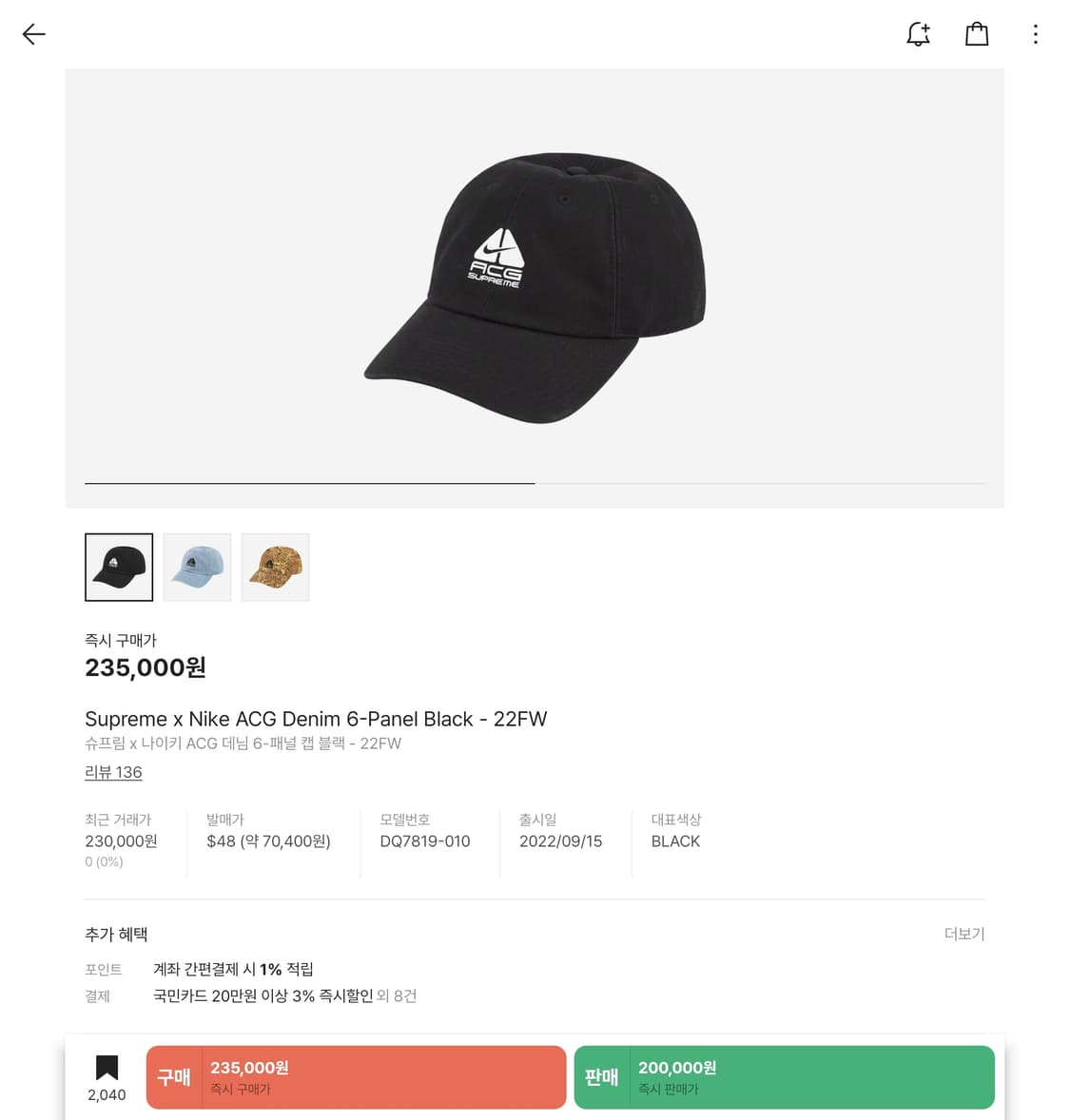Expand additional benefits with 더보기

pos(963,934)
